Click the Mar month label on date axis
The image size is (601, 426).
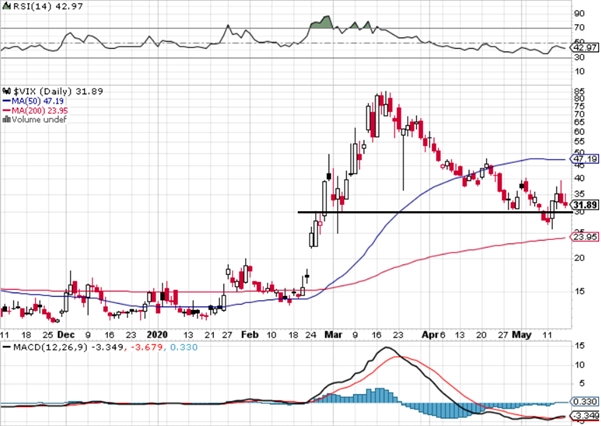click(x=333, y=335)
